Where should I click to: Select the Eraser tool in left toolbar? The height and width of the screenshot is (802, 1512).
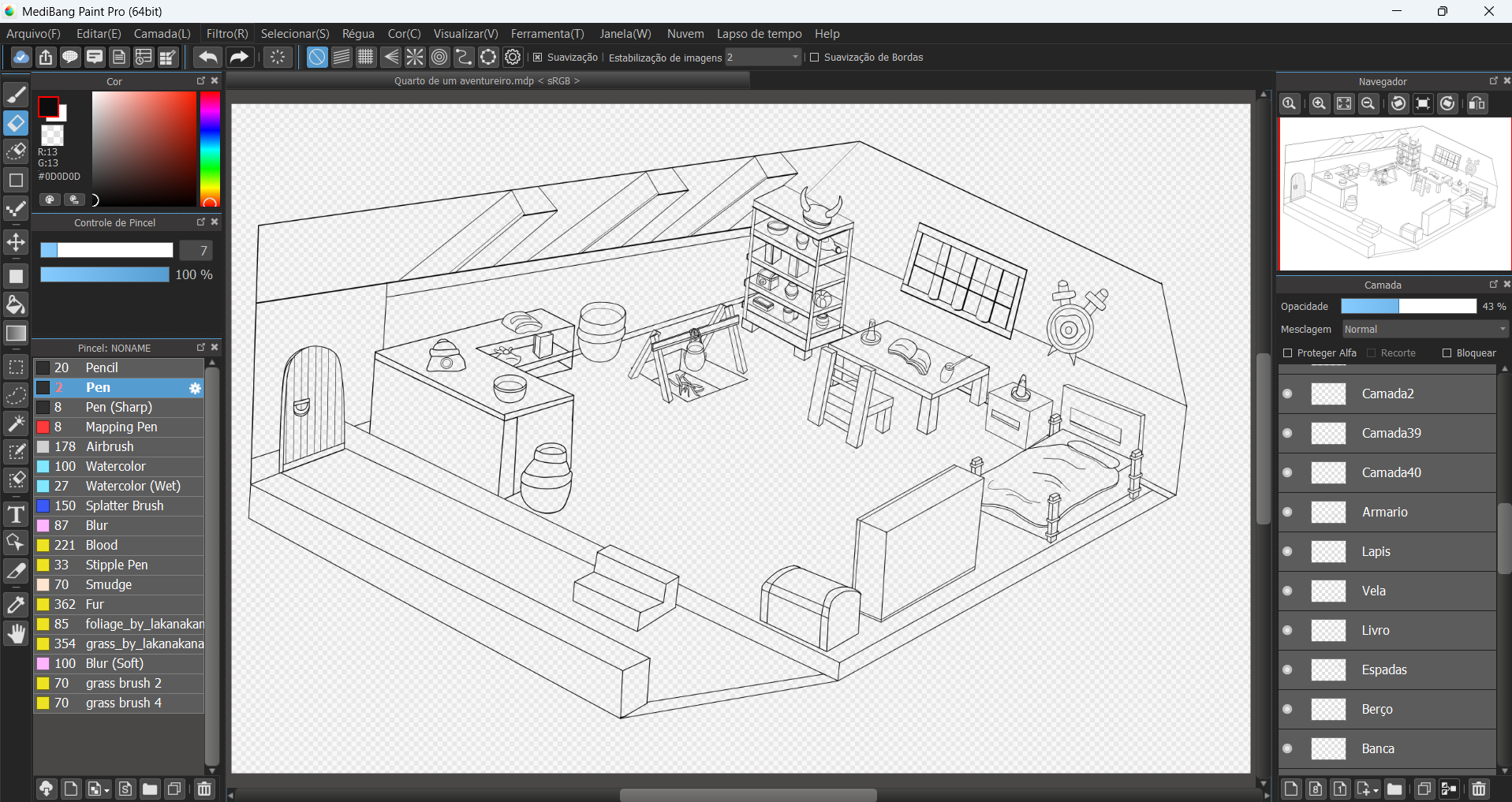click(x=16, y=123)
